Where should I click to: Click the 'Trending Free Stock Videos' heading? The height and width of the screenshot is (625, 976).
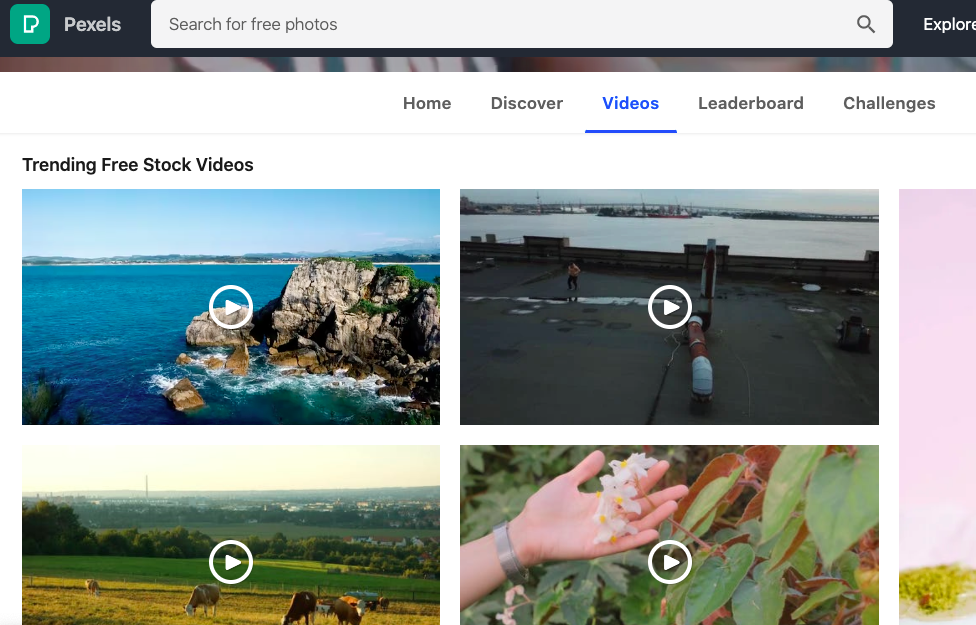pos(138,164)
